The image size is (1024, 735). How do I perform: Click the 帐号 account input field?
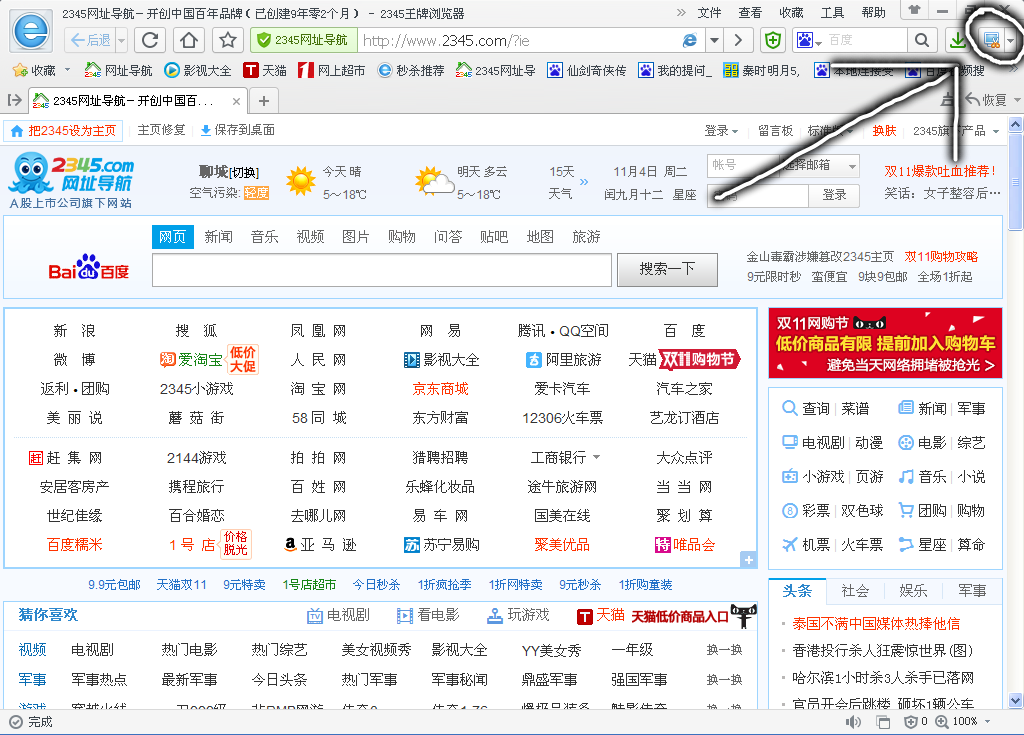click(743, 165)
